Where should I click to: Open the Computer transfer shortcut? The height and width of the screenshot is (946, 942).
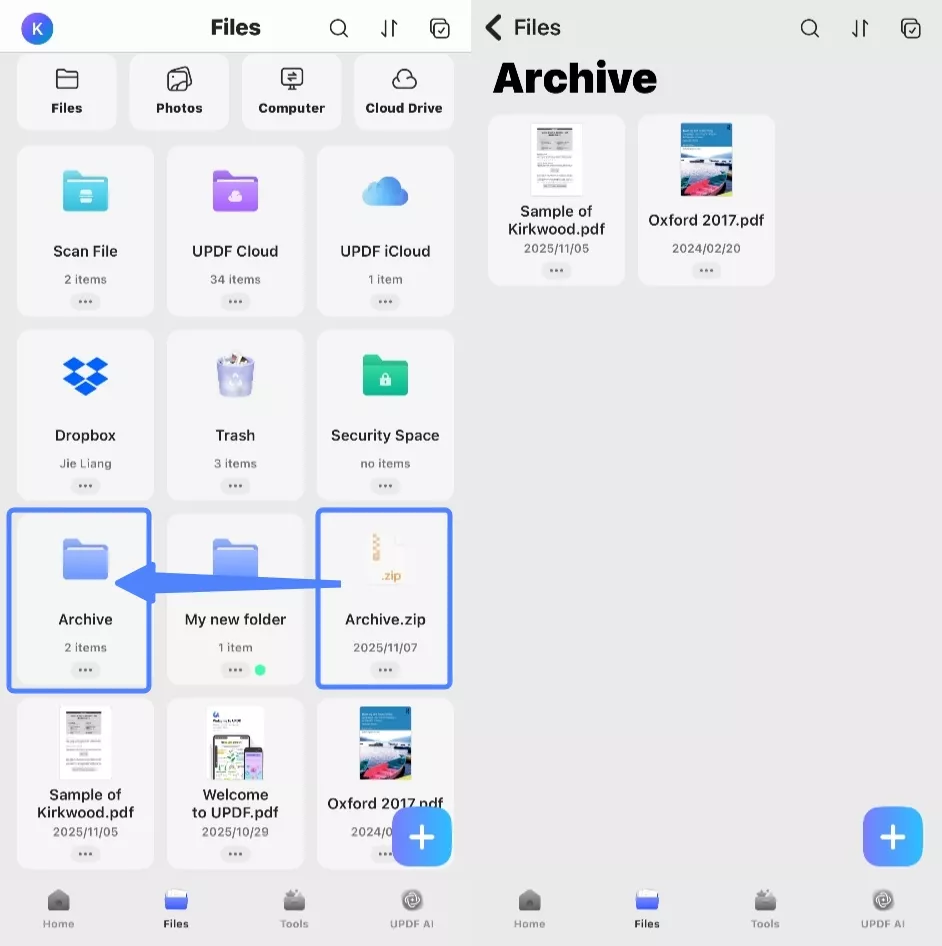pyautogui.click(x=291, y=92)
